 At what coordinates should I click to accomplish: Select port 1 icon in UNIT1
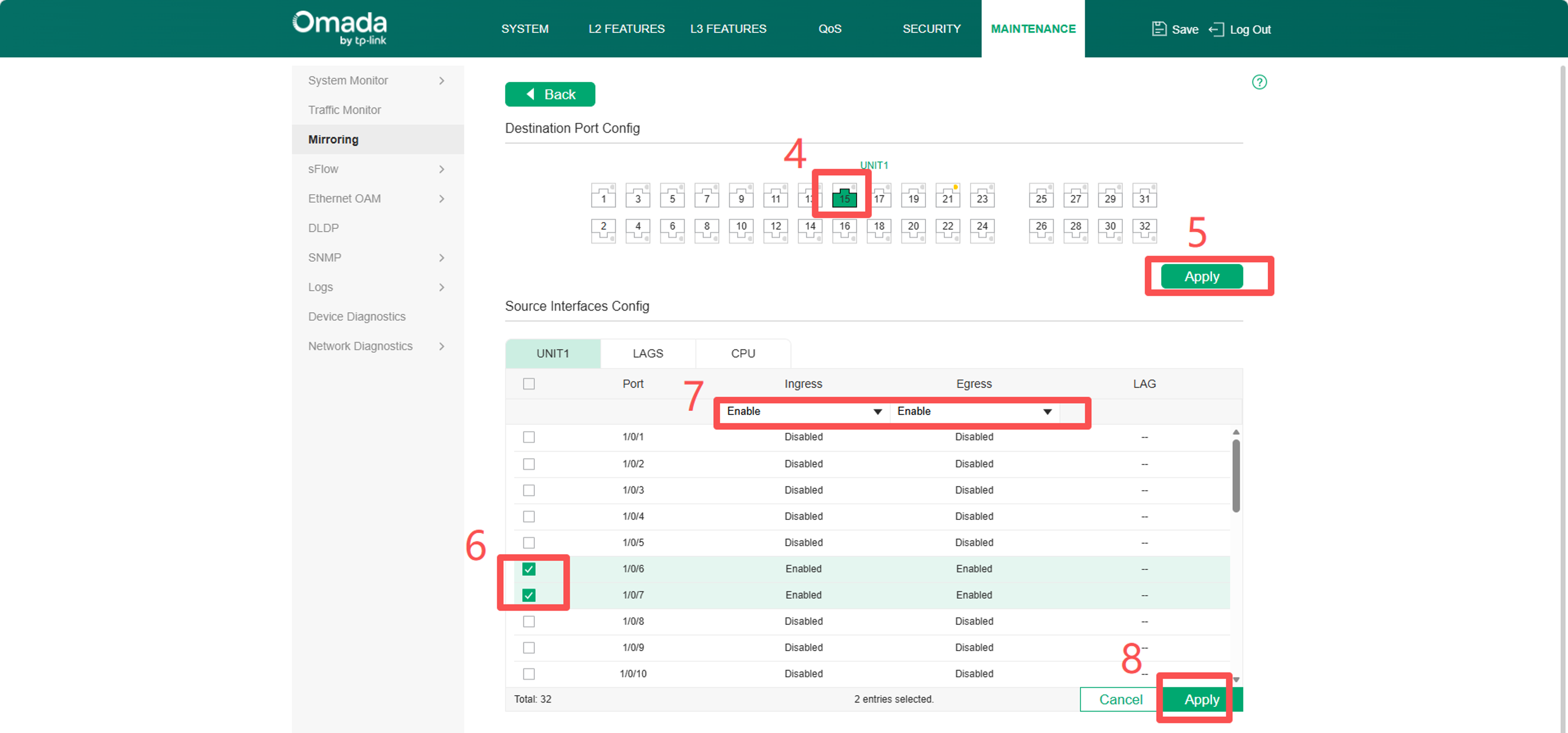click(x=603, y=195)
